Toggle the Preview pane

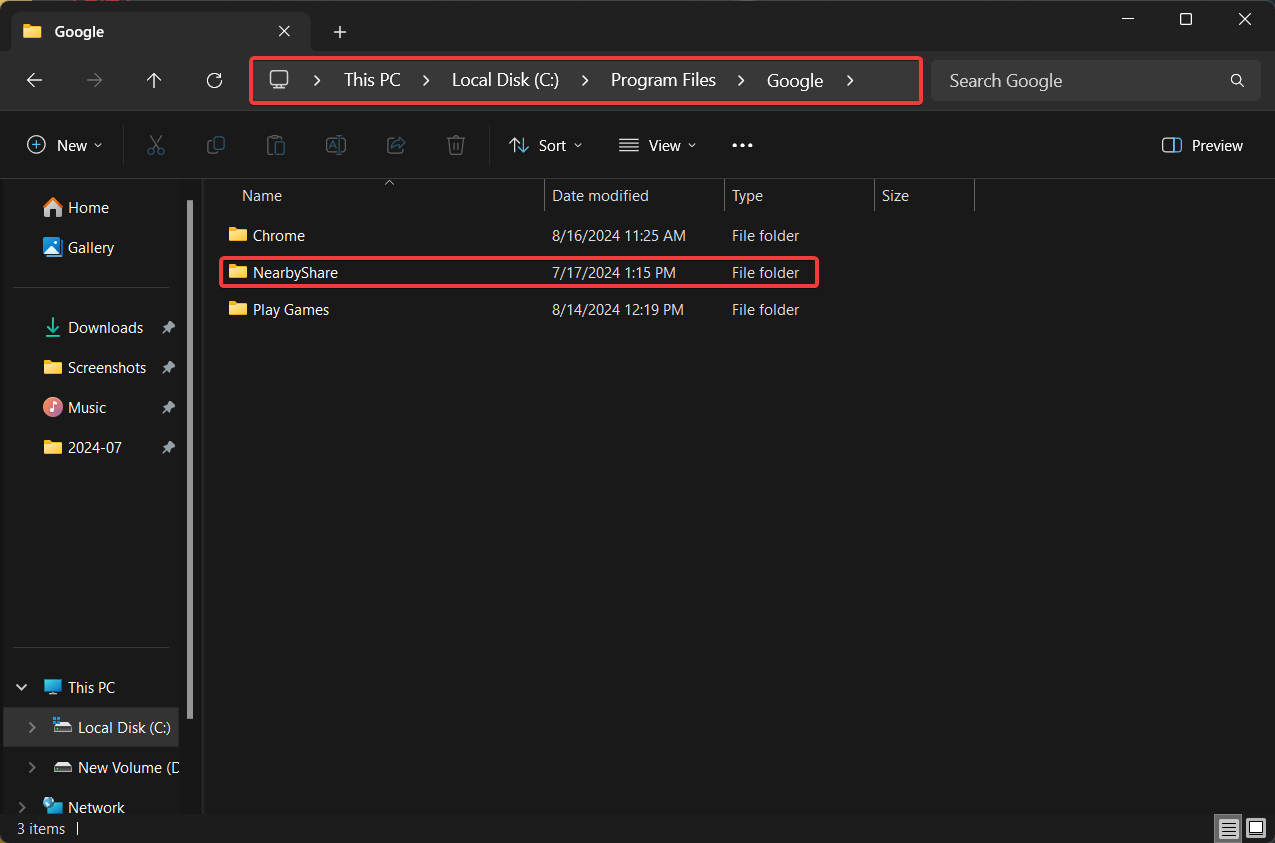(1203, 145)
